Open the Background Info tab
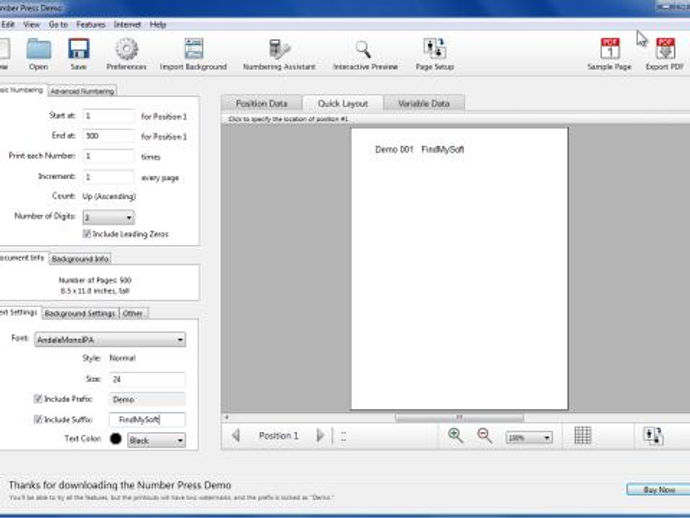This screenshot has width=690, height=518. point(80,259)
